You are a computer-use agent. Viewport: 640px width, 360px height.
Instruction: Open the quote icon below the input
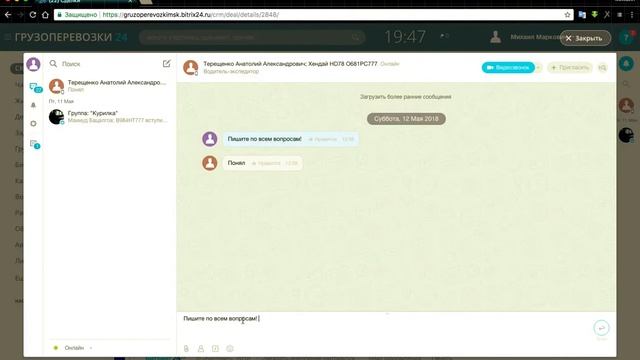tap(215, 349)
